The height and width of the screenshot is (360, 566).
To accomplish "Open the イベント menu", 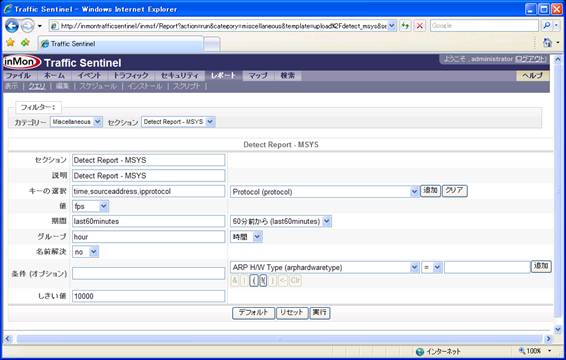I will [x=90, y=75].
